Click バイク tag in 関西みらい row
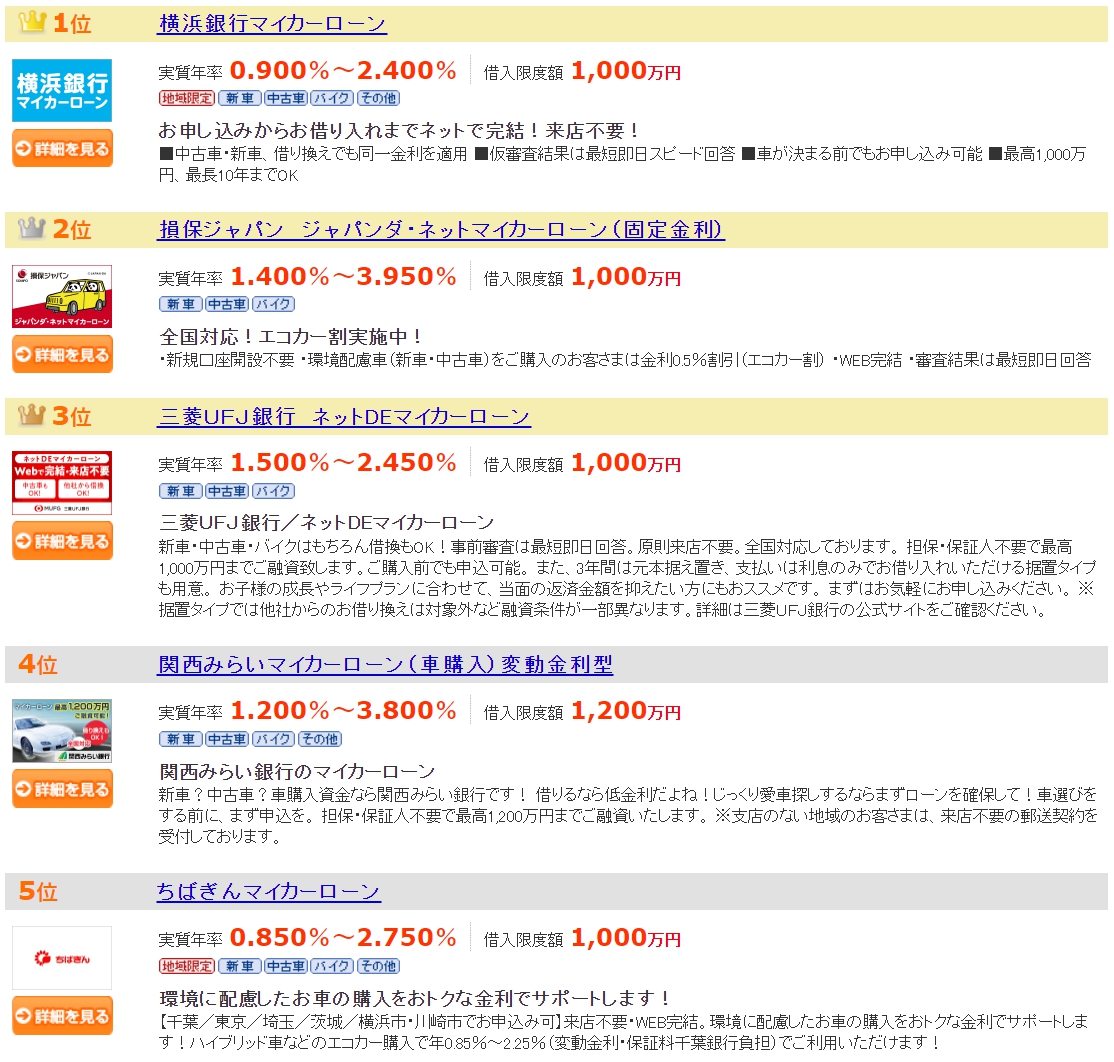Viewport: 1114px width, 1062px height. pos(273,739)
